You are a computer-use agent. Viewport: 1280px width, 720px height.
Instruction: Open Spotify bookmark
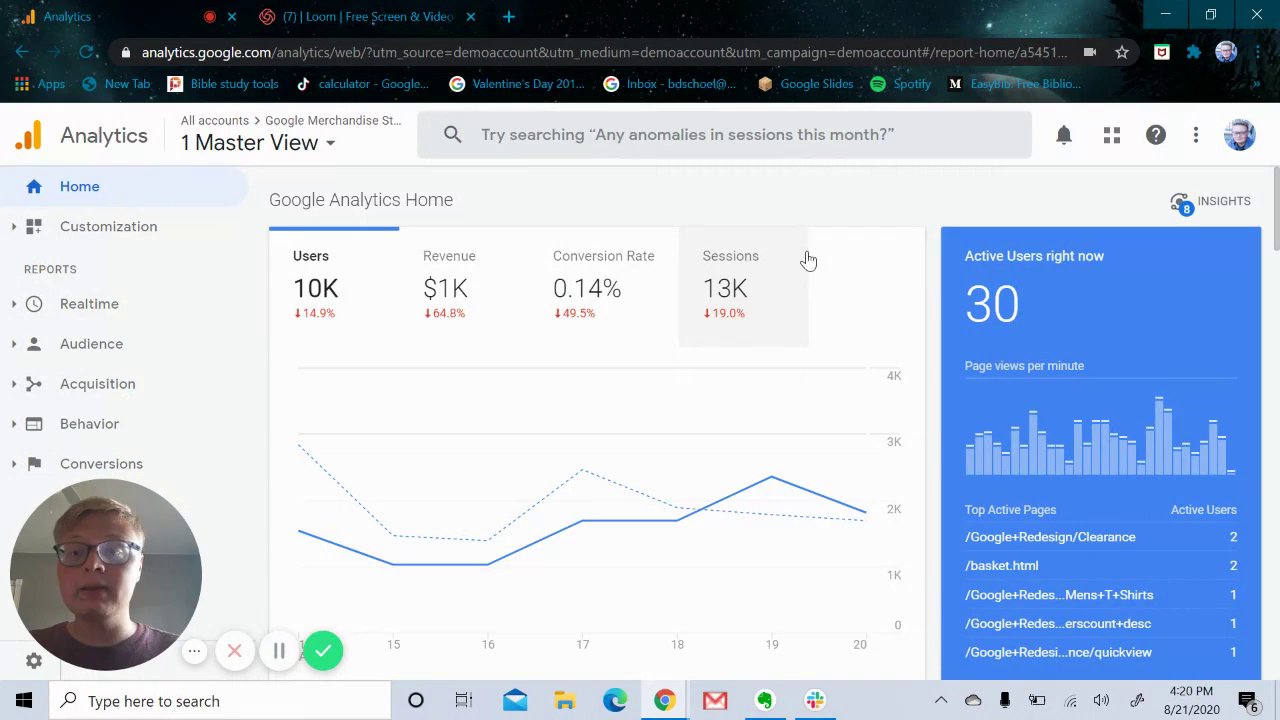[900, 84]
